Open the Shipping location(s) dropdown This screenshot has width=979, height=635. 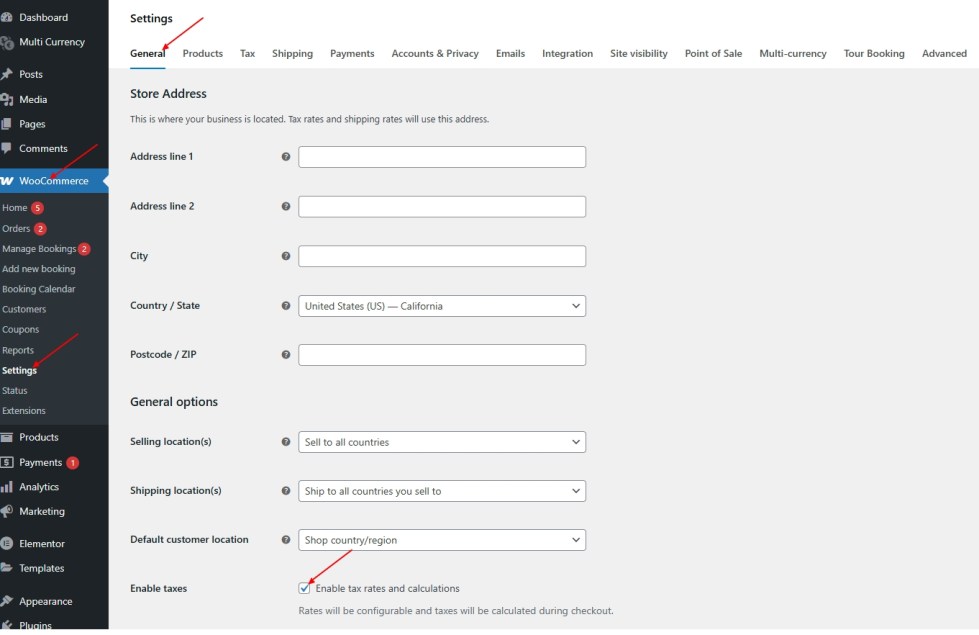click(x=441, y=491)
